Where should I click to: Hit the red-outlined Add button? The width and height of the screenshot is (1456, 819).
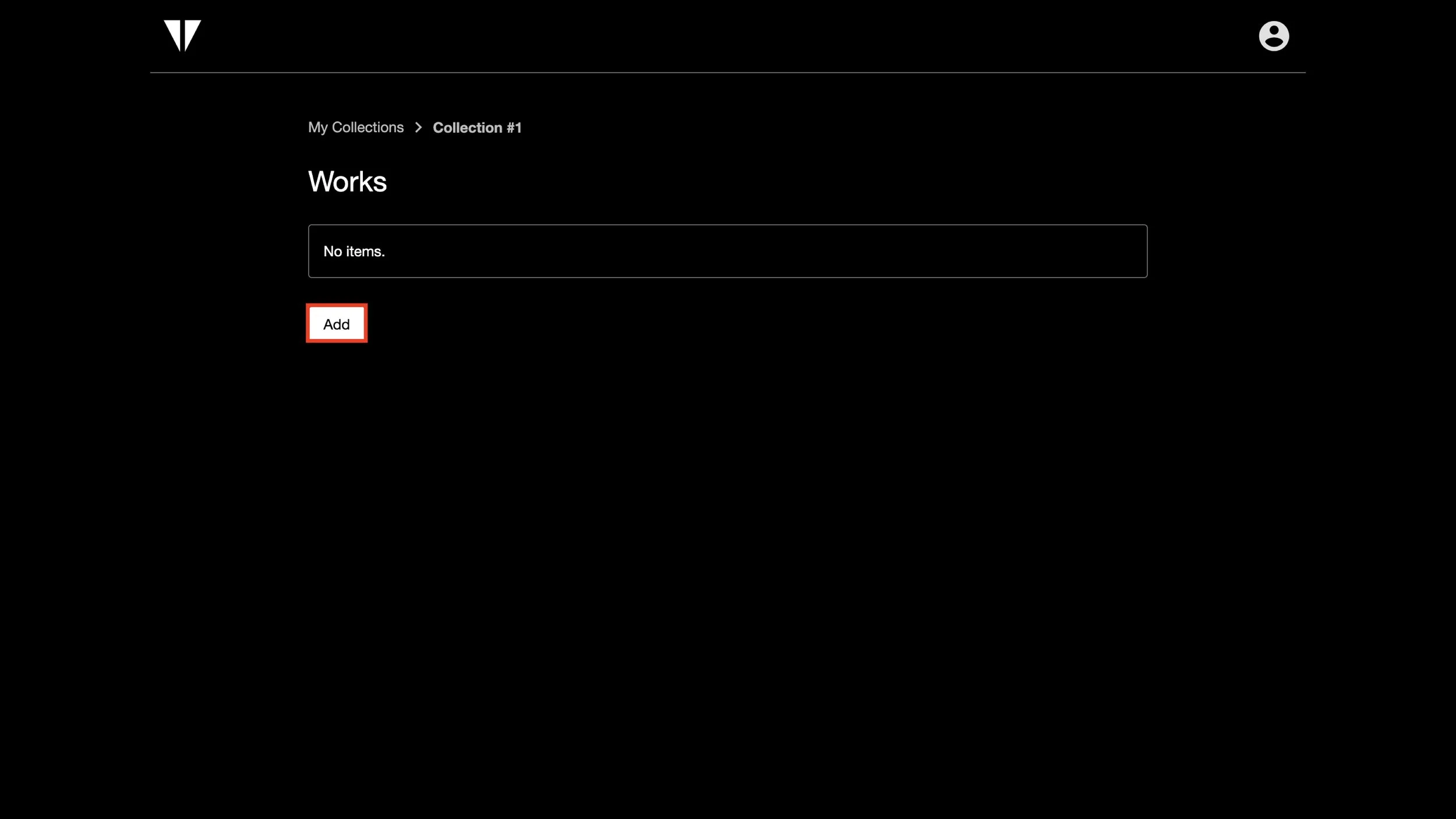pyautogui.click(x=337, y=324)
